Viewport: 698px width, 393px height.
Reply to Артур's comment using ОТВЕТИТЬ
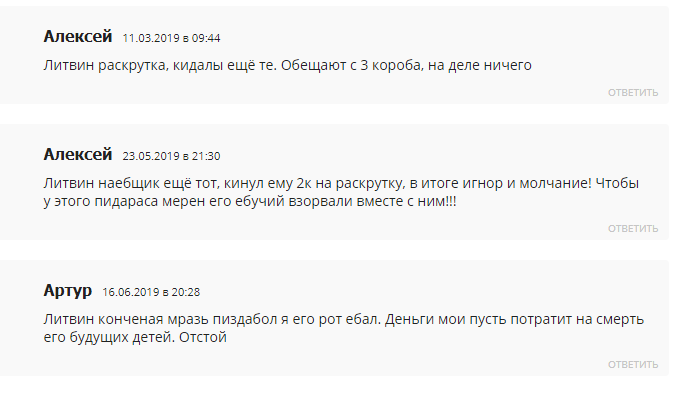633,365
